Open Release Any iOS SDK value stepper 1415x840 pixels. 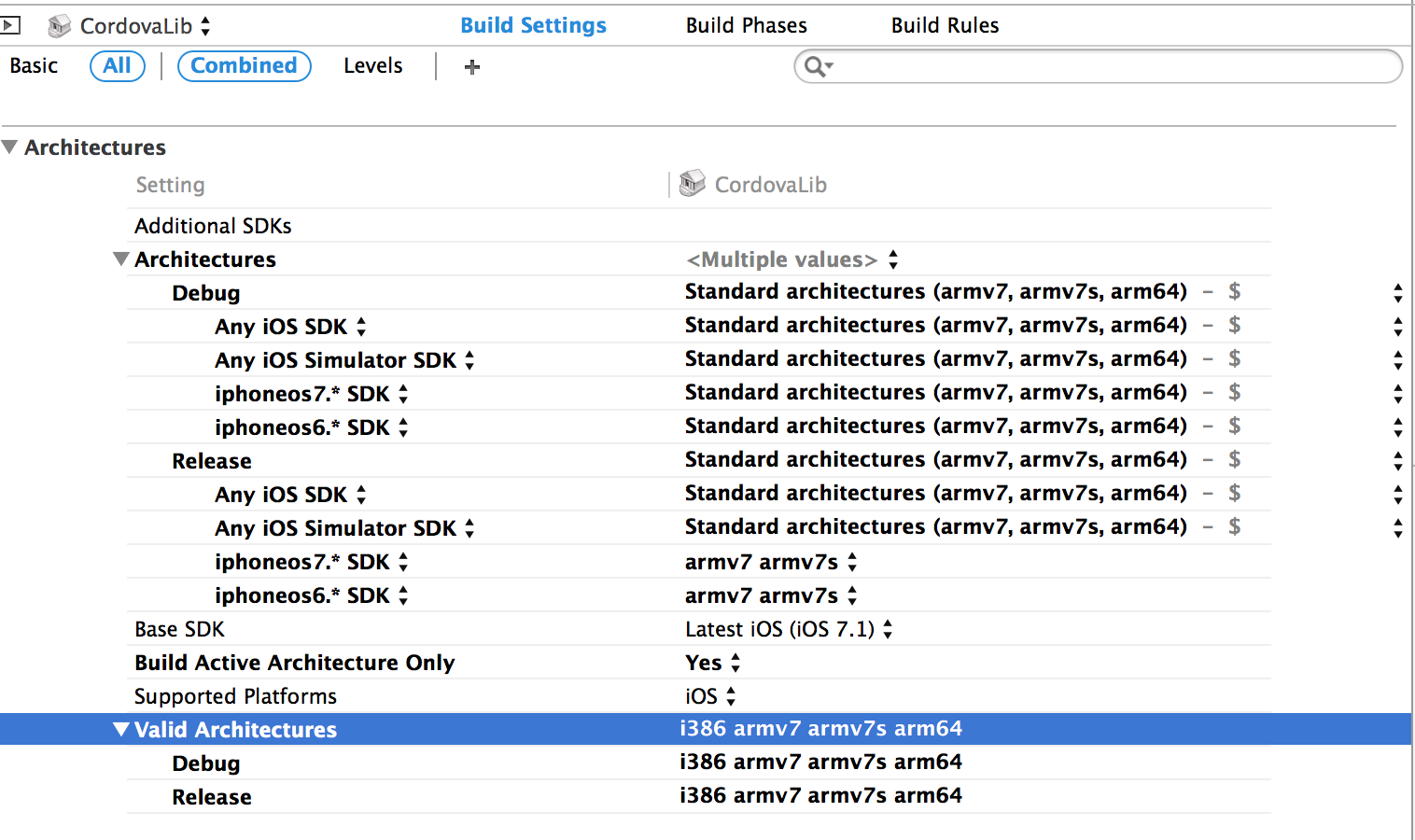[1397, 494]
